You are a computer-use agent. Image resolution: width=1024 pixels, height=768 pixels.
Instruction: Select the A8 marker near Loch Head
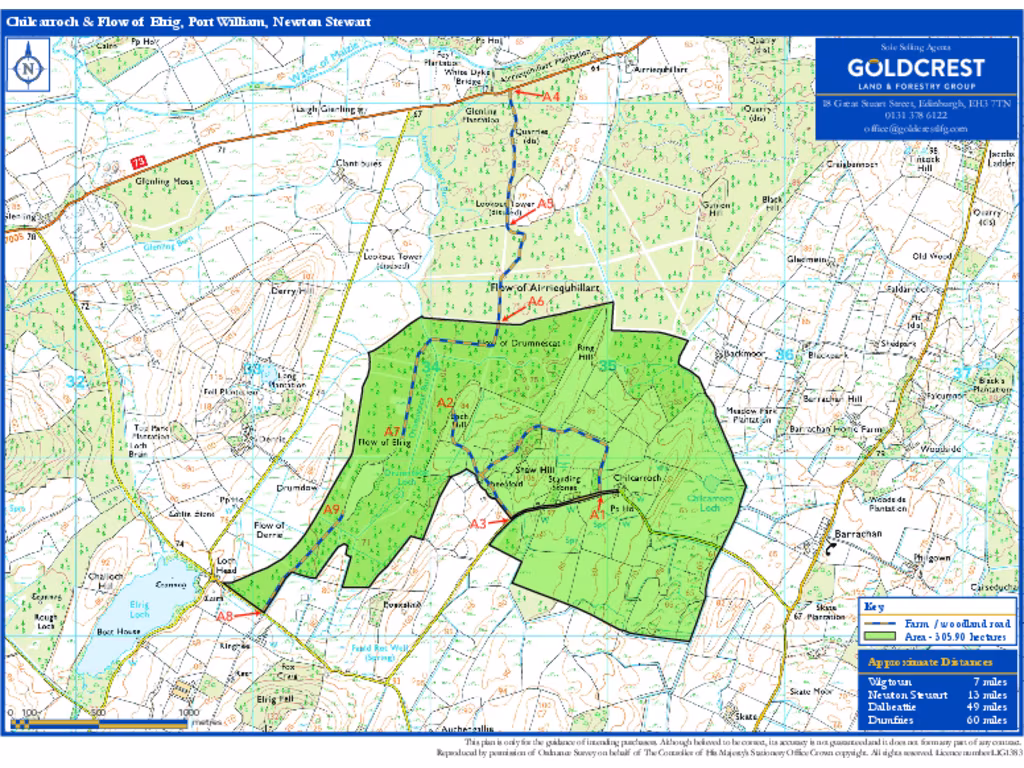pyautogui.click(x=224, y=616)
